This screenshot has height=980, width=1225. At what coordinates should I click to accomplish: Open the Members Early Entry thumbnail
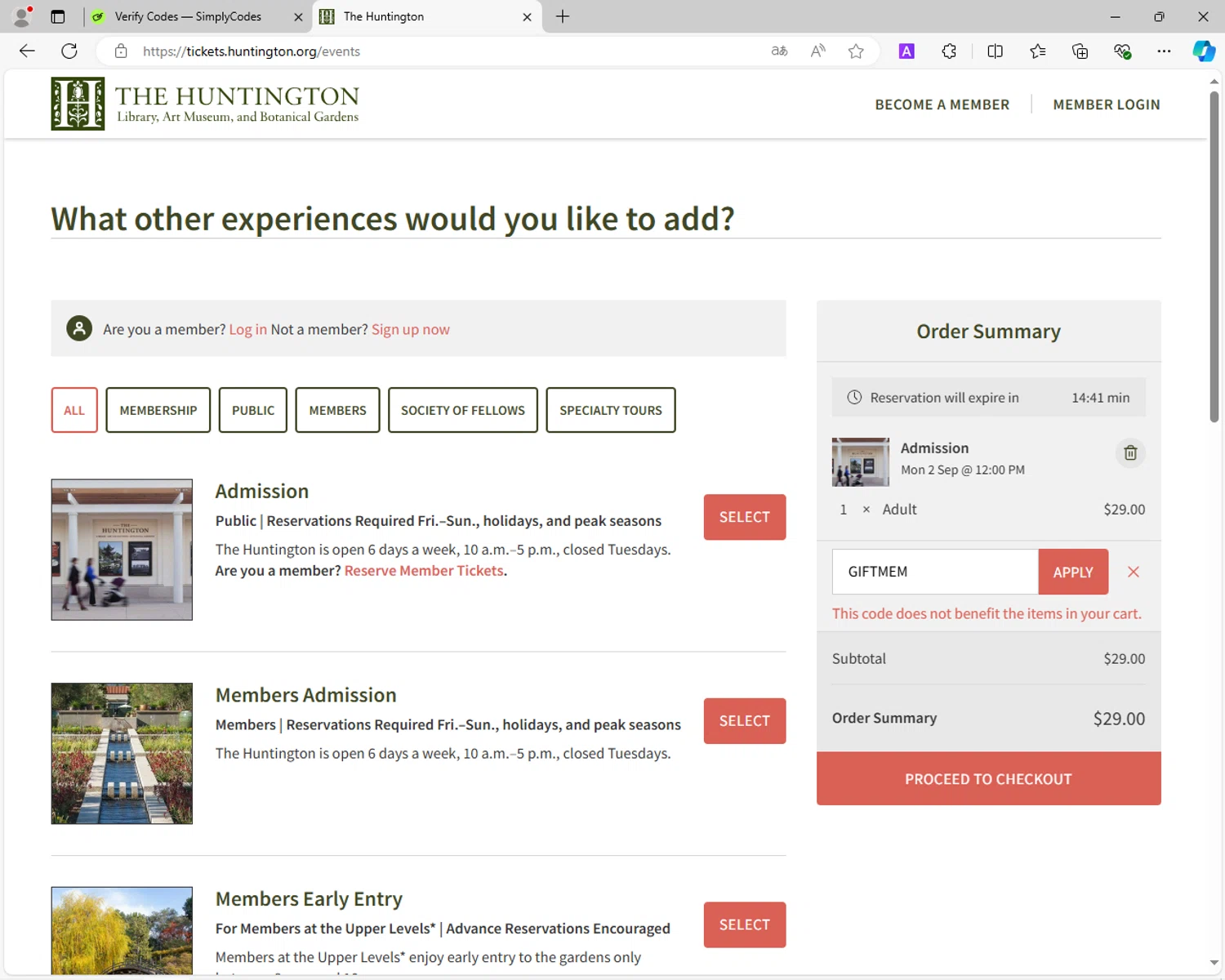point(122,930)
